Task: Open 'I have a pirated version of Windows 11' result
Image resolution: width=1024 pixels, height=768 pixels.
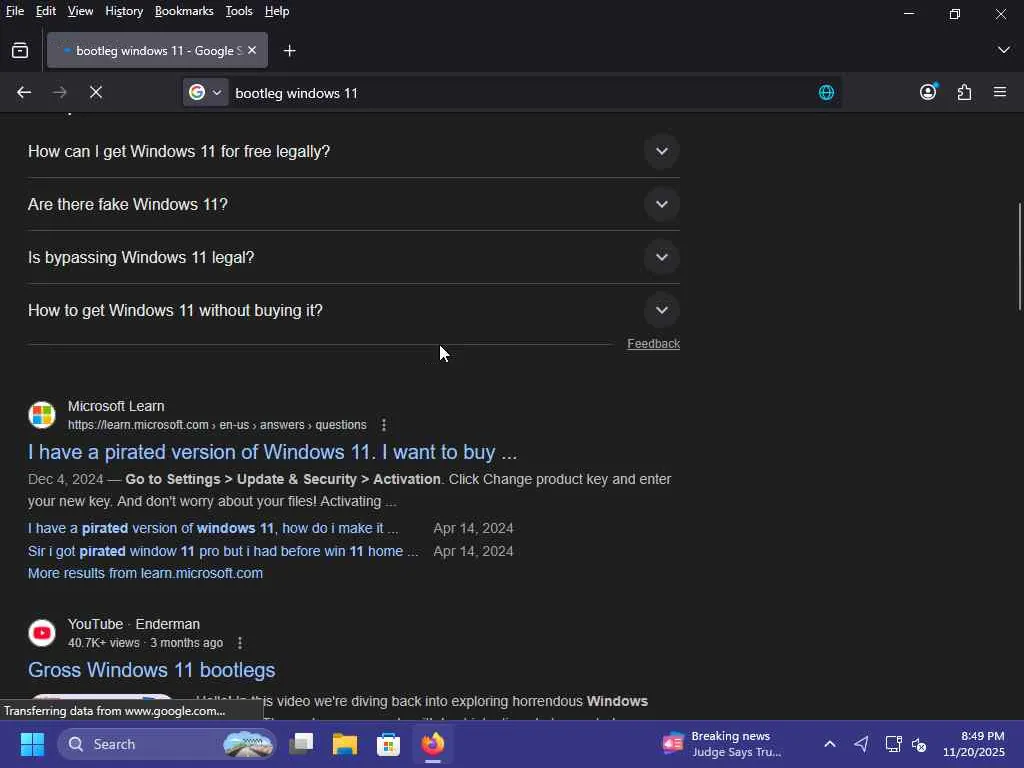Action: tap(272, 452)
